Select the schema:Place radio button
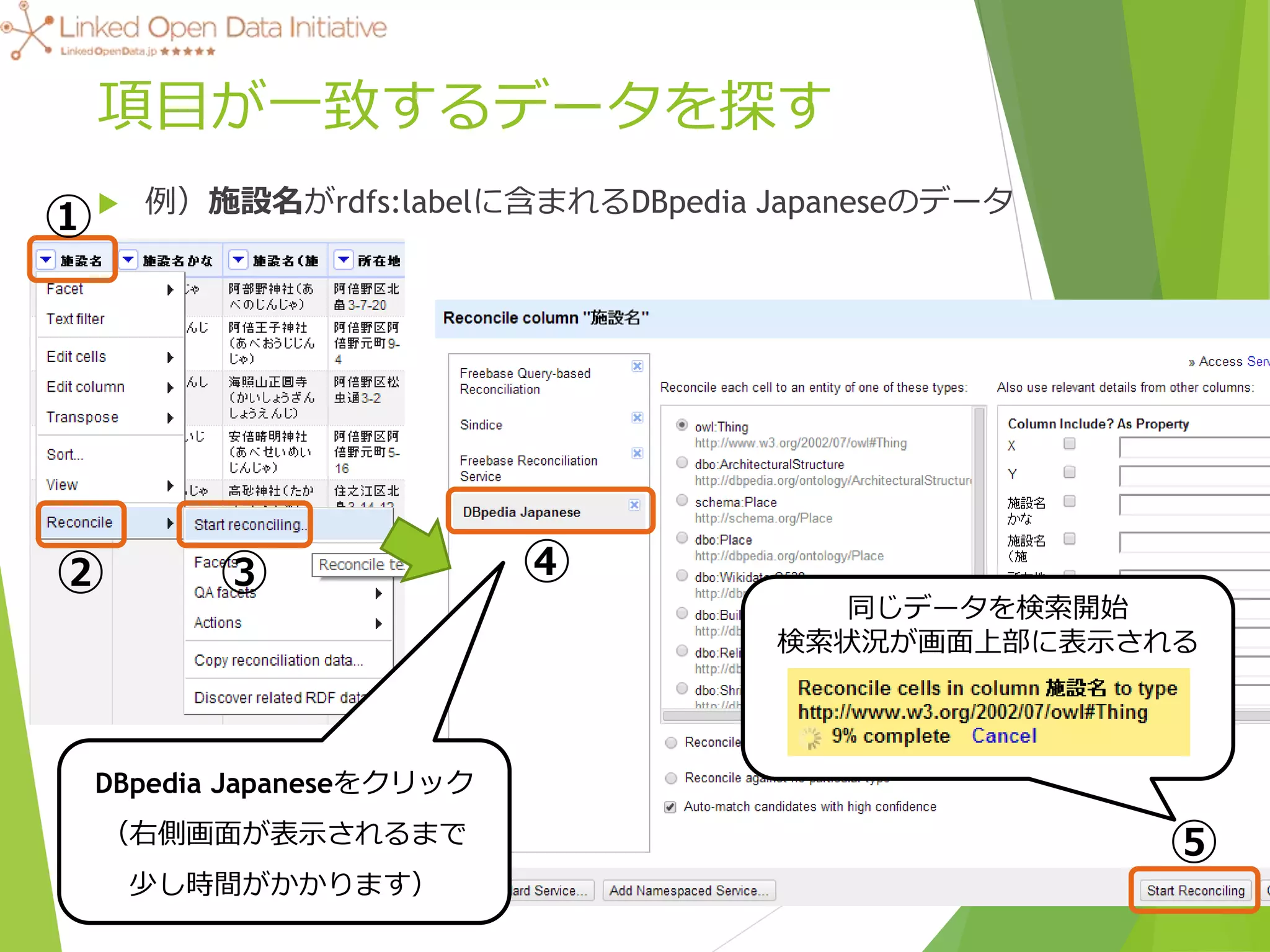This screenshot has width=1270, height=952. [682, 500]
